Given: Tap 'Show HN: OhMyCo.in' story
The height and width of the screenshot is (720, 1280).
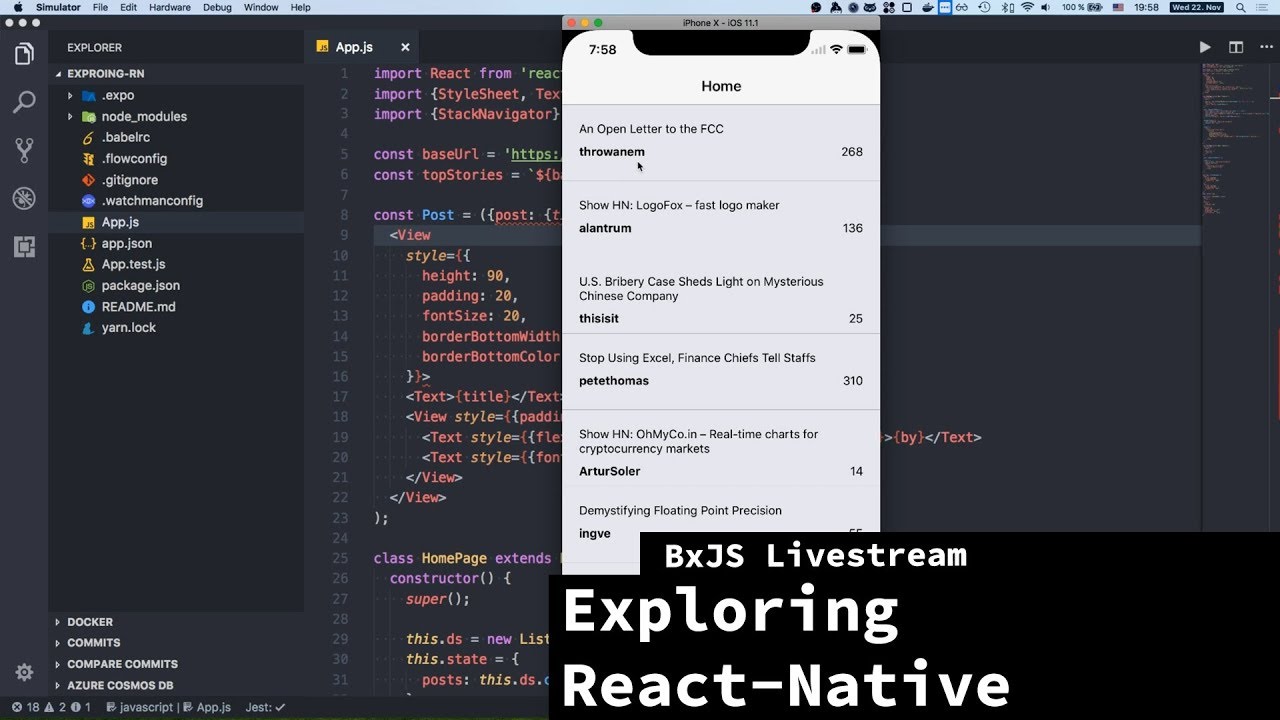Looking at the screenshot, I should [x=721, y=448].
